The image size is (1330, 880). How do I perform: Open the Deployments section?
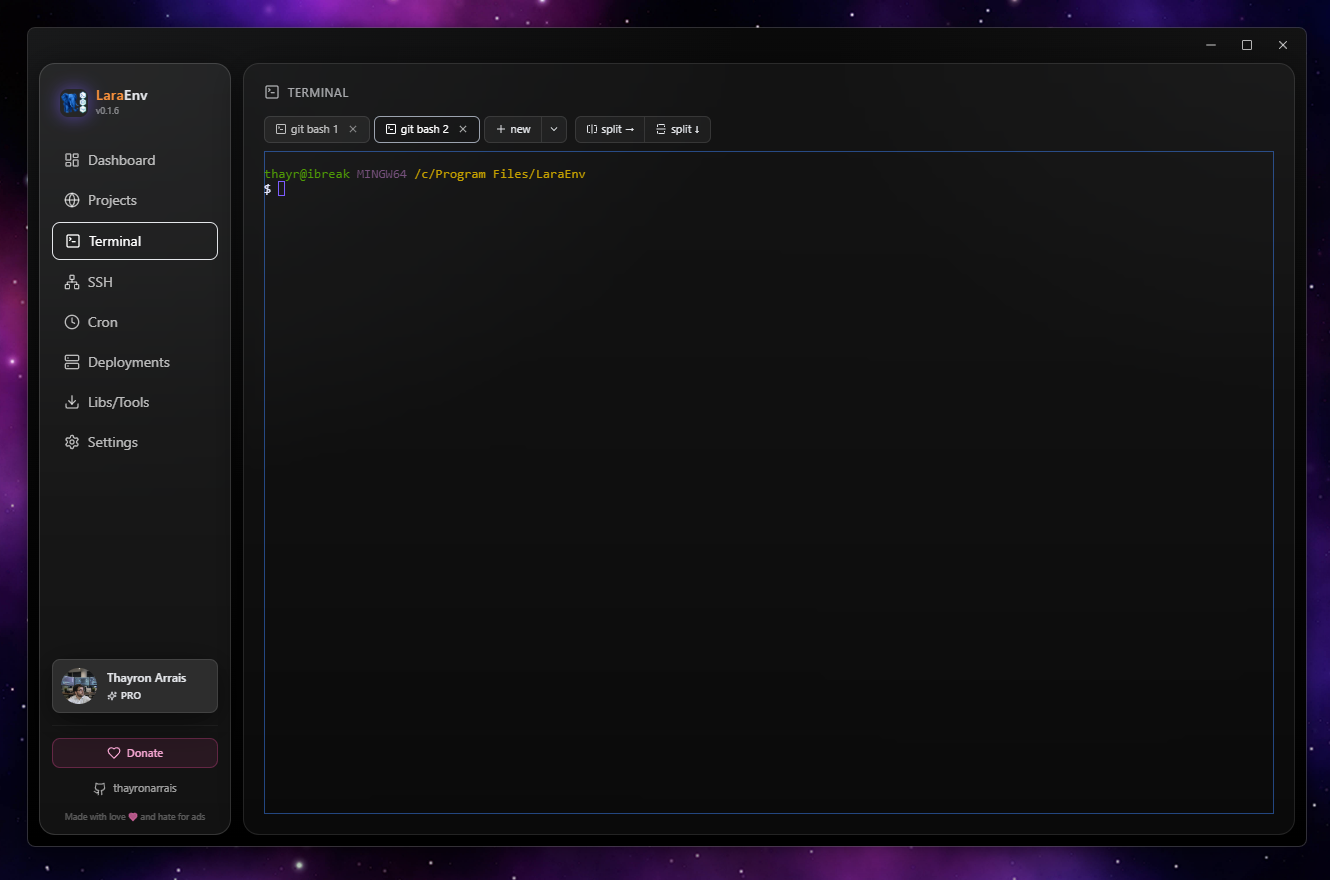click(x=134, y=362)
